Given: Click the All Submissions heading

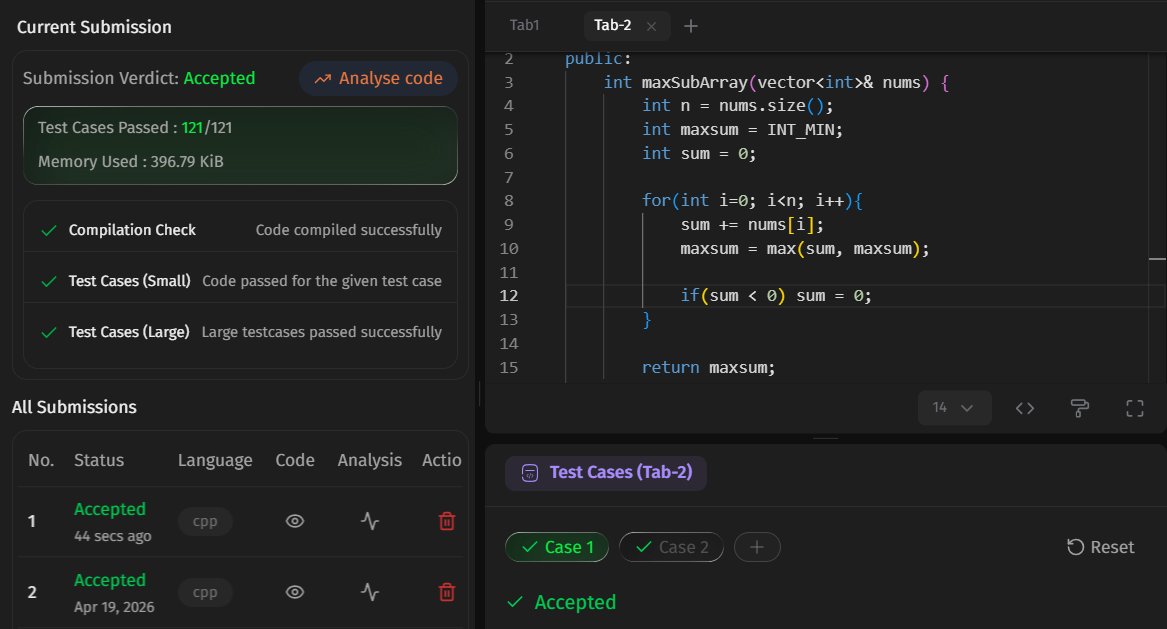Looking at the screenshot, I should 74,407.
